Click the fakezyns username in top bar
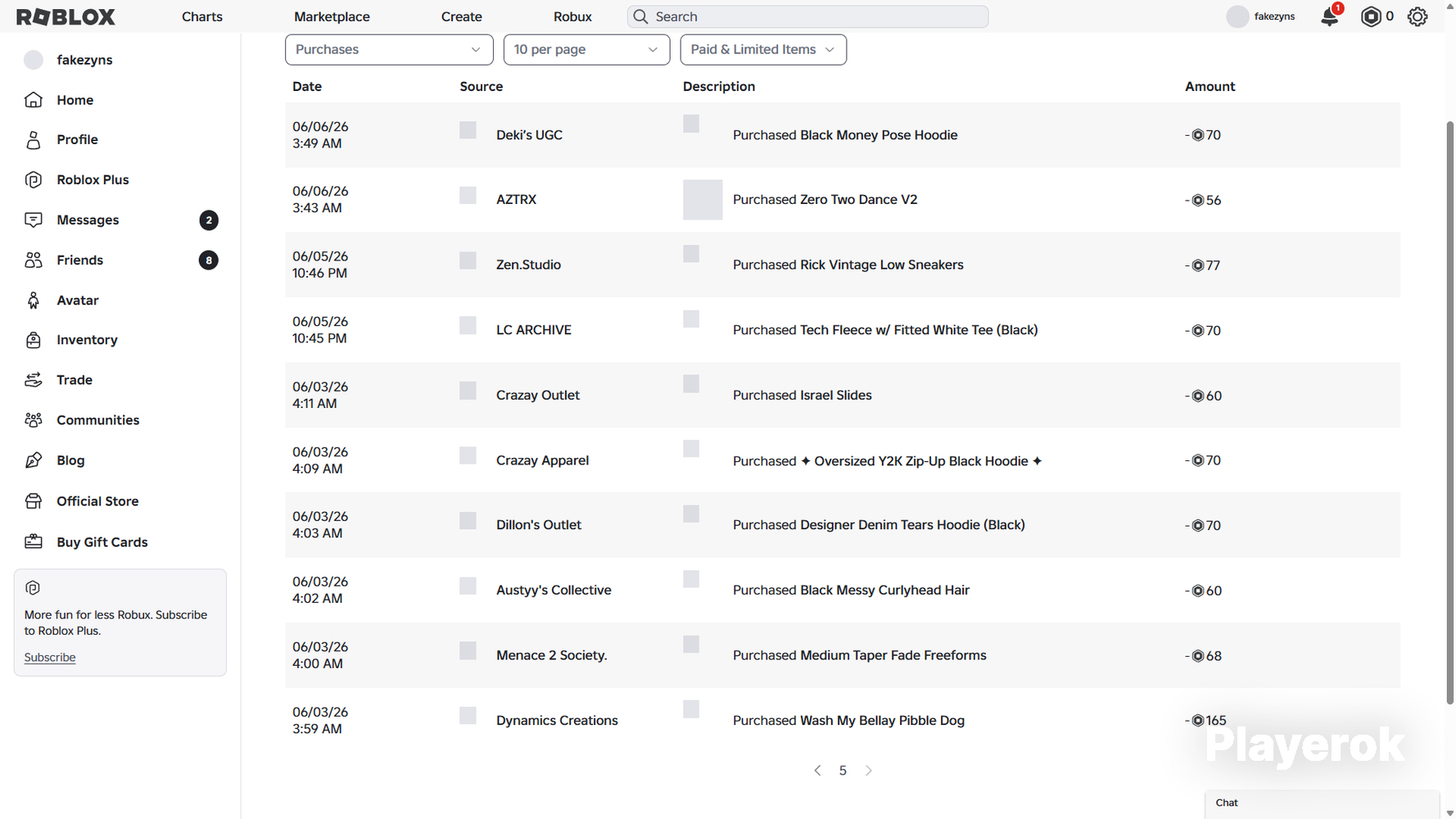The width and height of the screenshot is (1456, 819). coord(1274,16)
